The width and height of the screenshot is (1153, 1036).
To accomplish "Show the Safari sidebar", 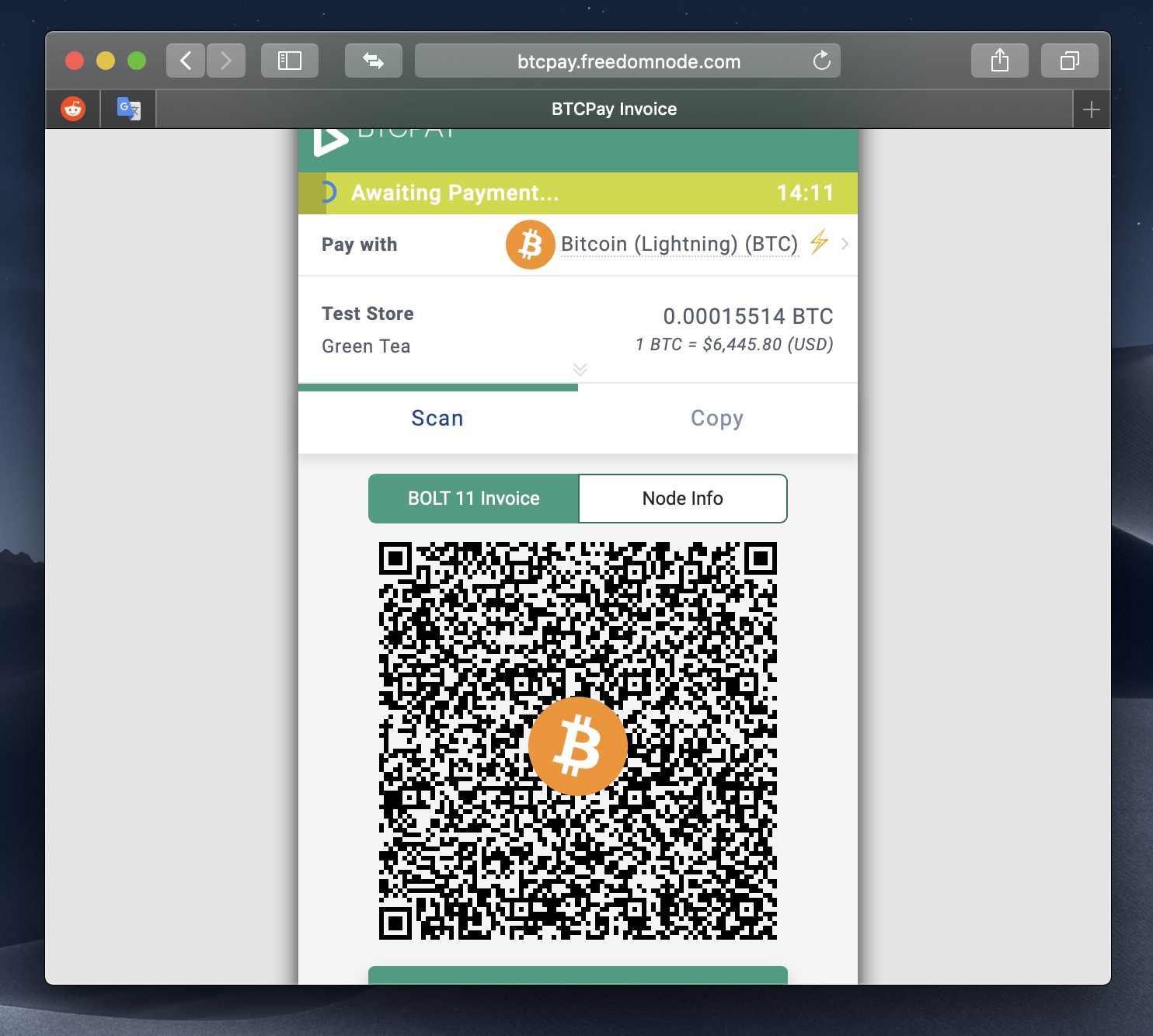I will [x=290, y=61].
